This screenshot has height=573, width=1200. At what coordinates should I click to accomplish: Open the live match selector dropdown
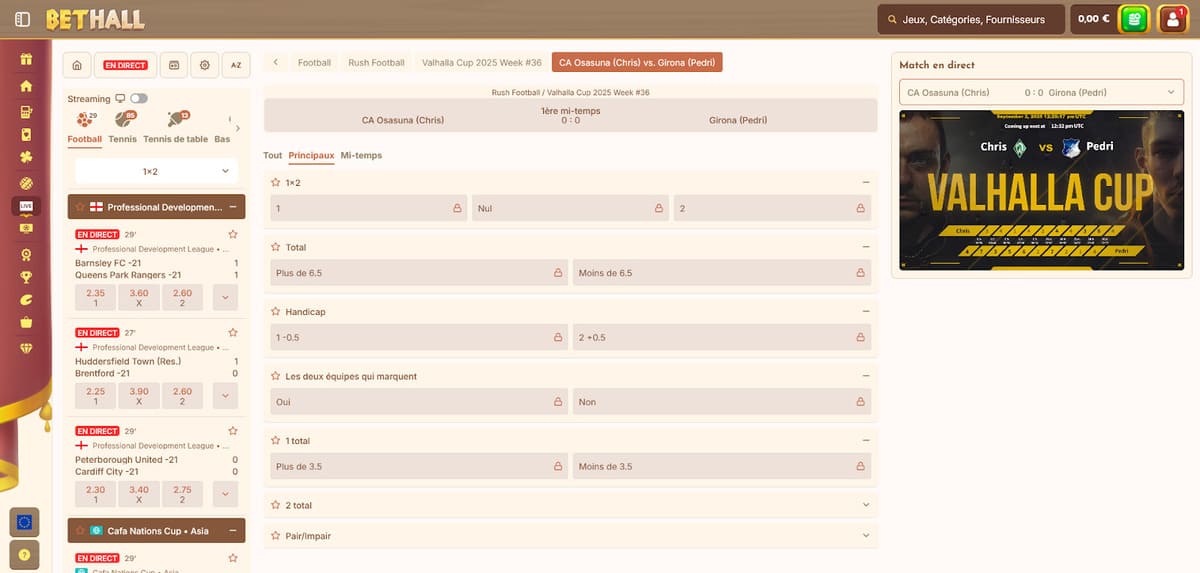(1038, 92)
